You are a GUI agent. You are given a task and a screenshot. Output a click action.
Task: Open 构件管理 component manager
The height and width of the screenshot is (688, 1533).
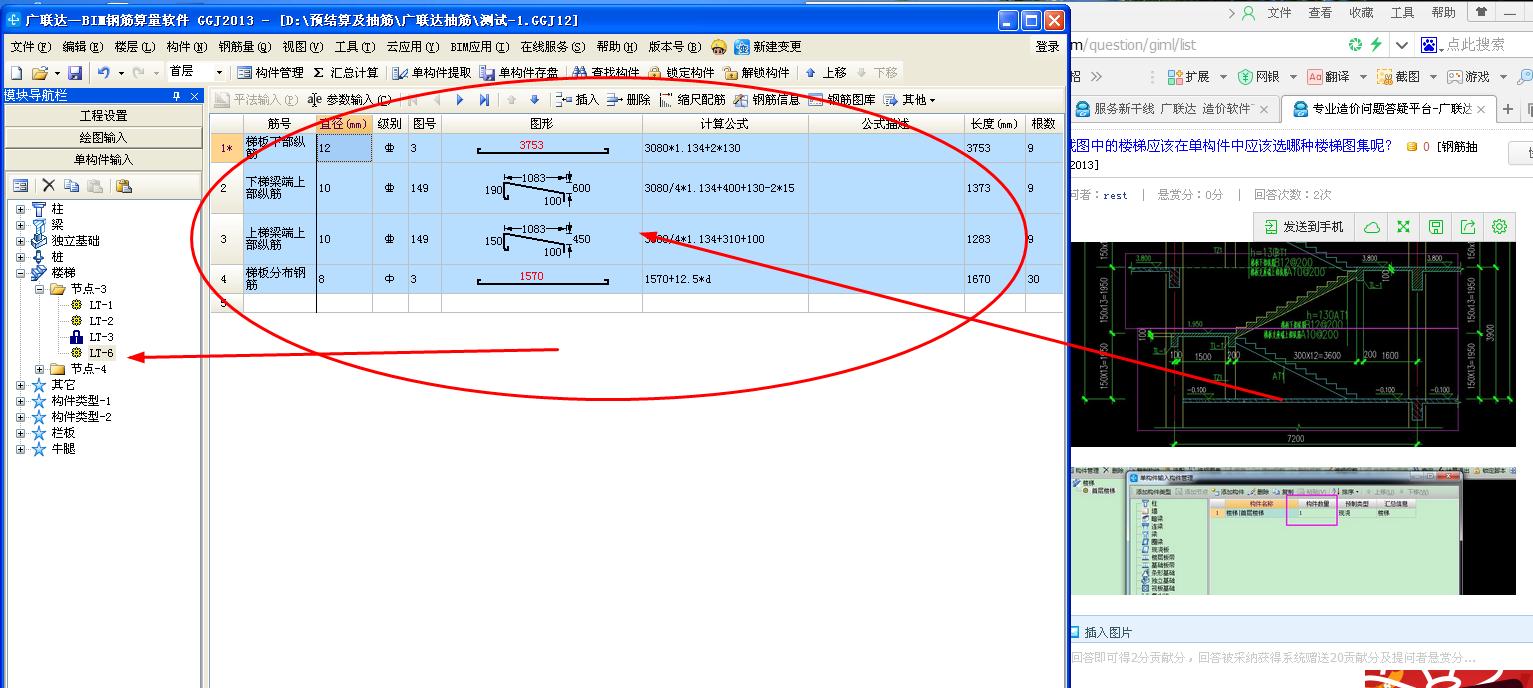(x=270, y=73)
